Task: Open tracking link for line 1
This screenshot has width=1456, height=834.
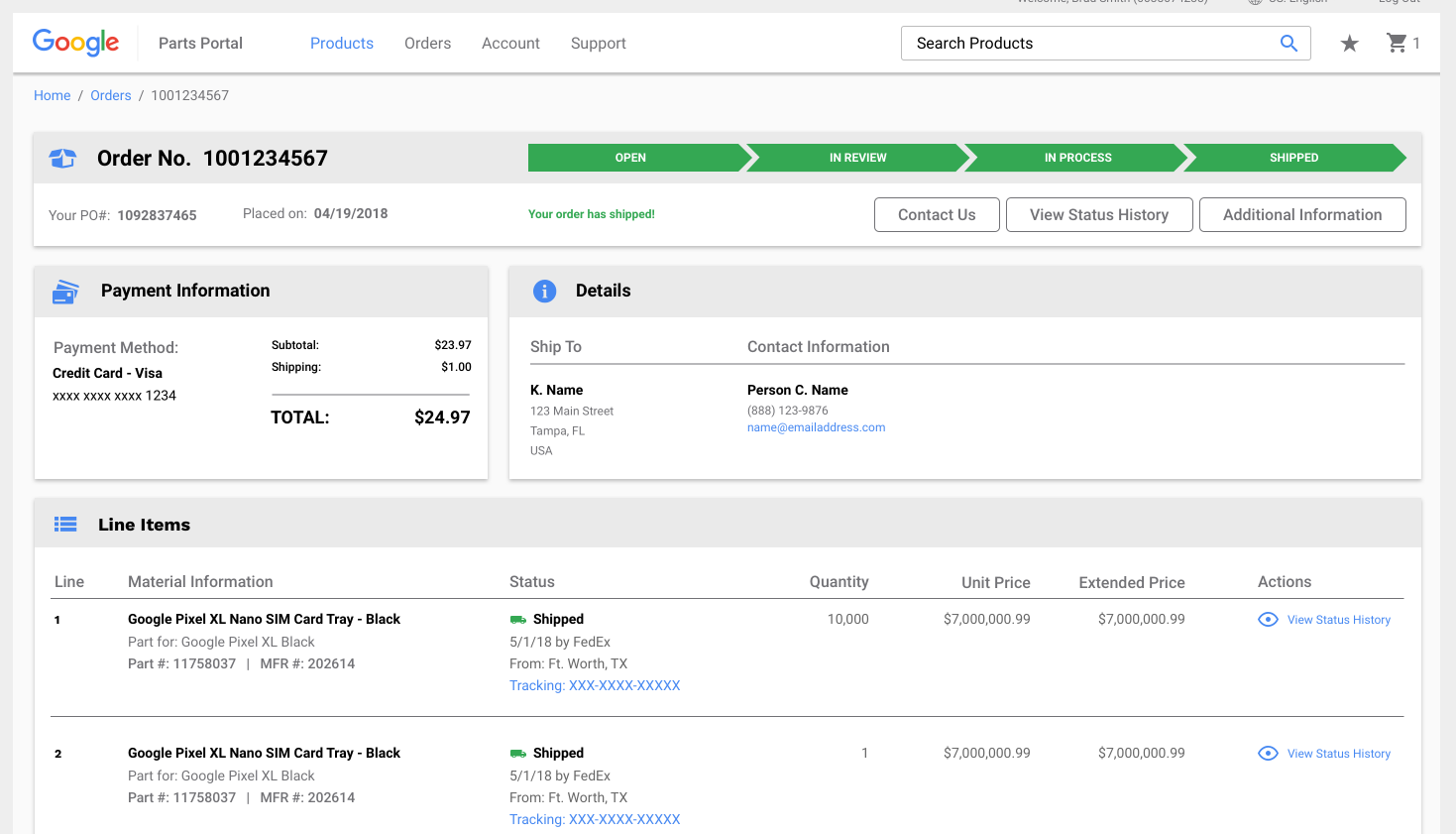Action: point(595,685)
